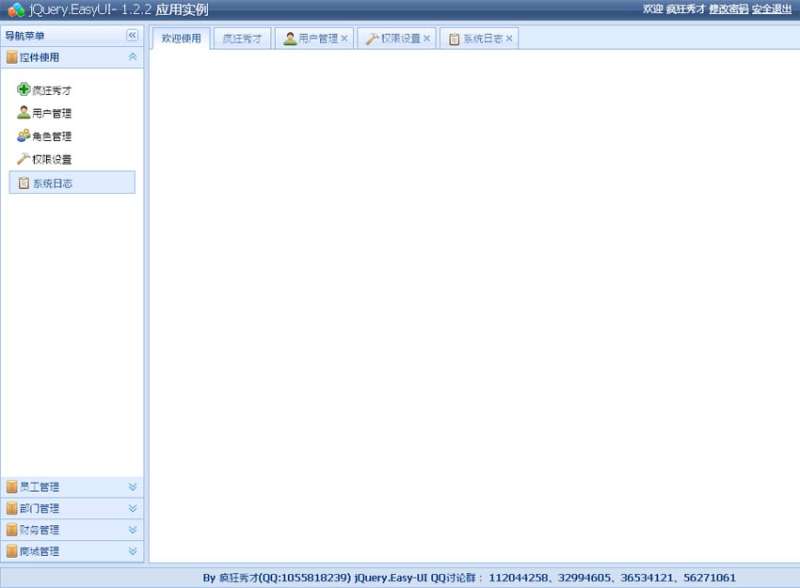The height and width of the screenshot is (588, 800).
Task: Collapse the 导航菜单 navigation panel
Action: [x=132, y=35]
